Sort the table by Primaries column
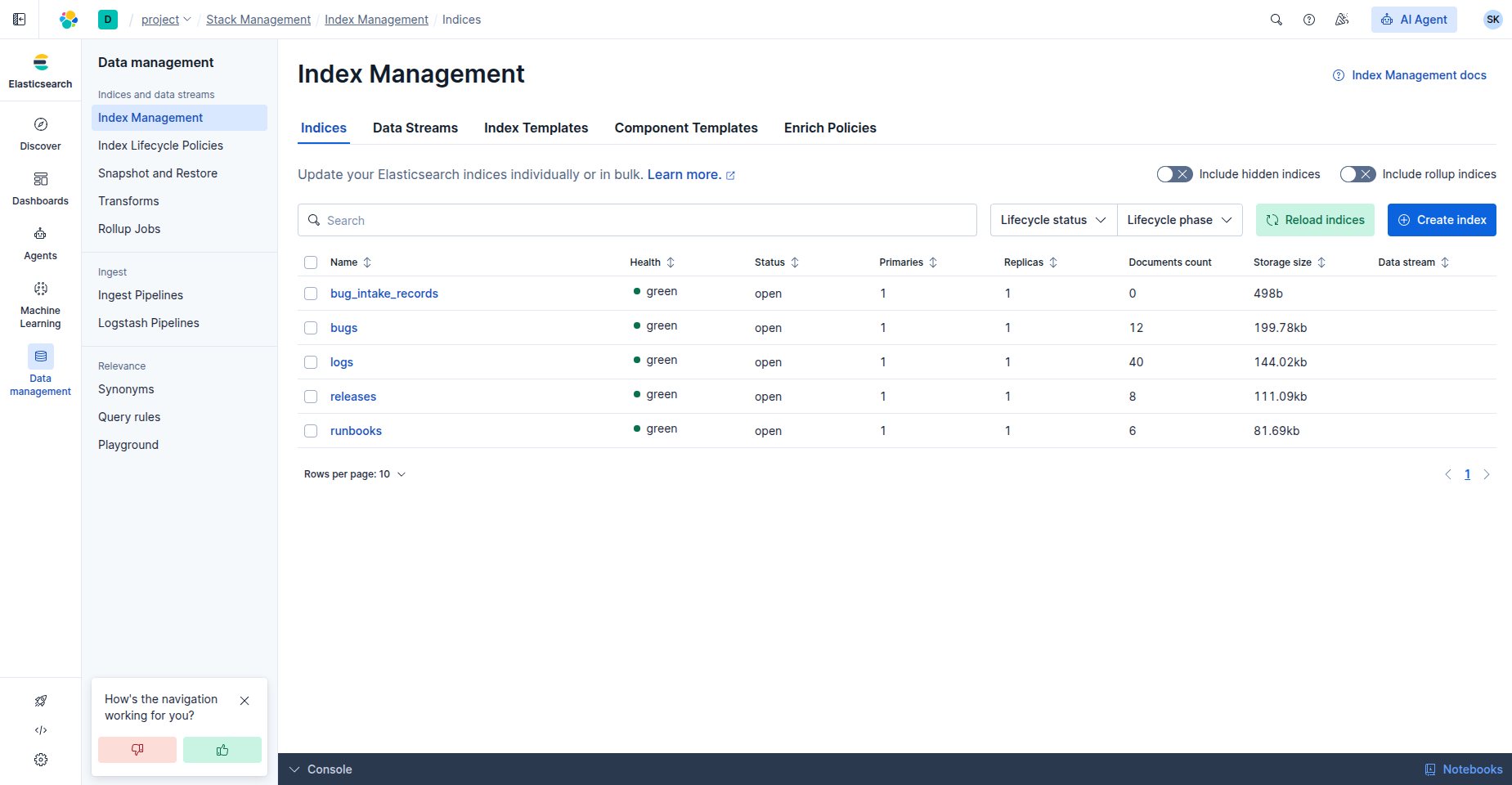This screenshot has width=1512, height=785. point(909,262)
